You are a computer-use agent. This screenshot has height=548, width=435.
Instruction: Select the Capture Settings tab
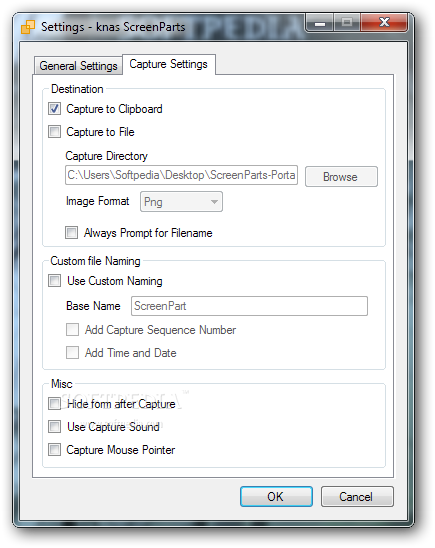168,64
